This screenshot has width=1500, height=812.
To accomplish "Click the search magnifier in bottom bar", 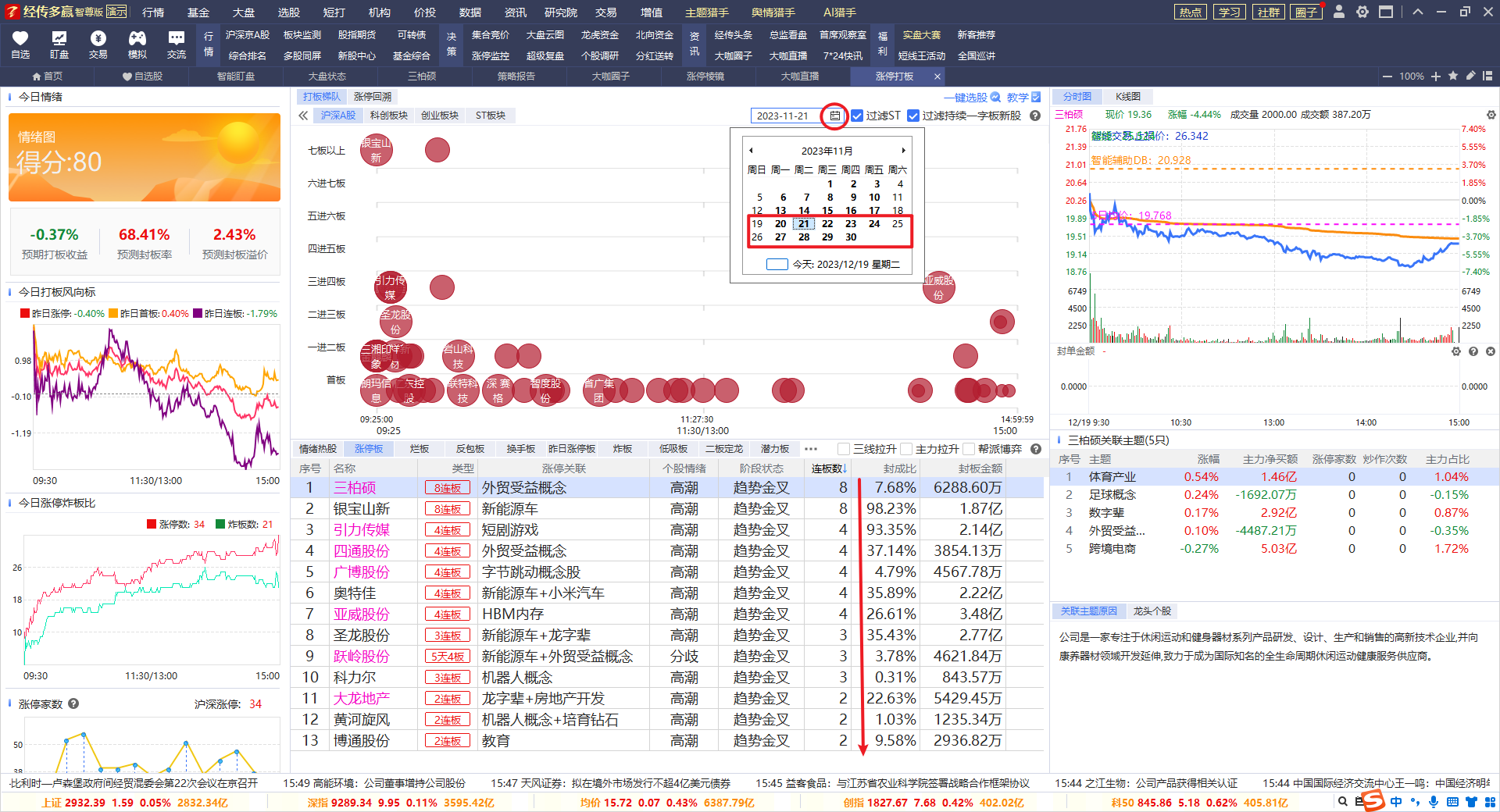I will tap(1342, 802).
